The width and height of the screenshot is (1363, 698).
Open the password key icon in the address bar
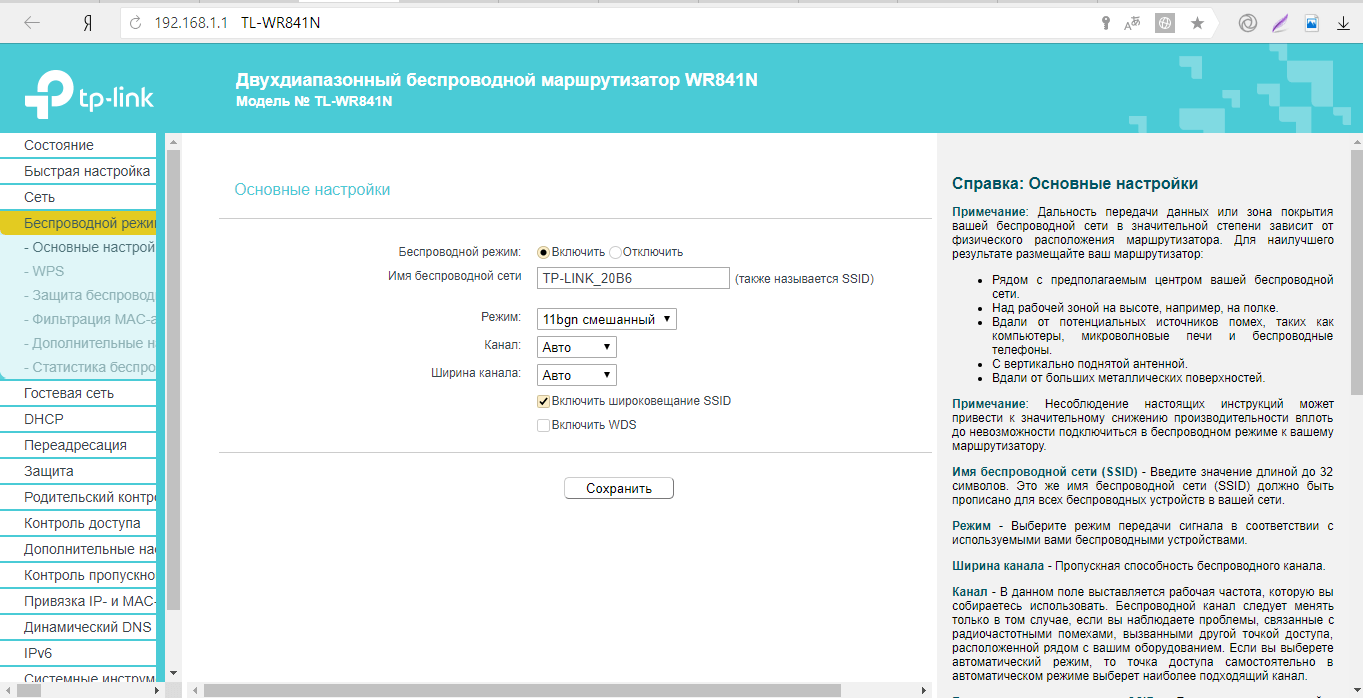(x=1105, y=23)
